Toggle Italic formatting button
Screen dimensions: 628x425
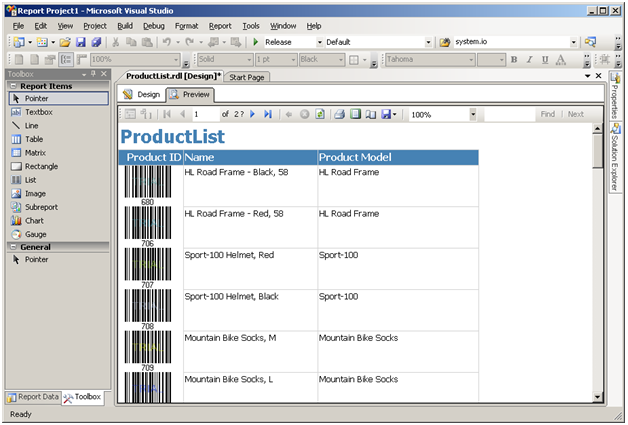coord(529,60)
